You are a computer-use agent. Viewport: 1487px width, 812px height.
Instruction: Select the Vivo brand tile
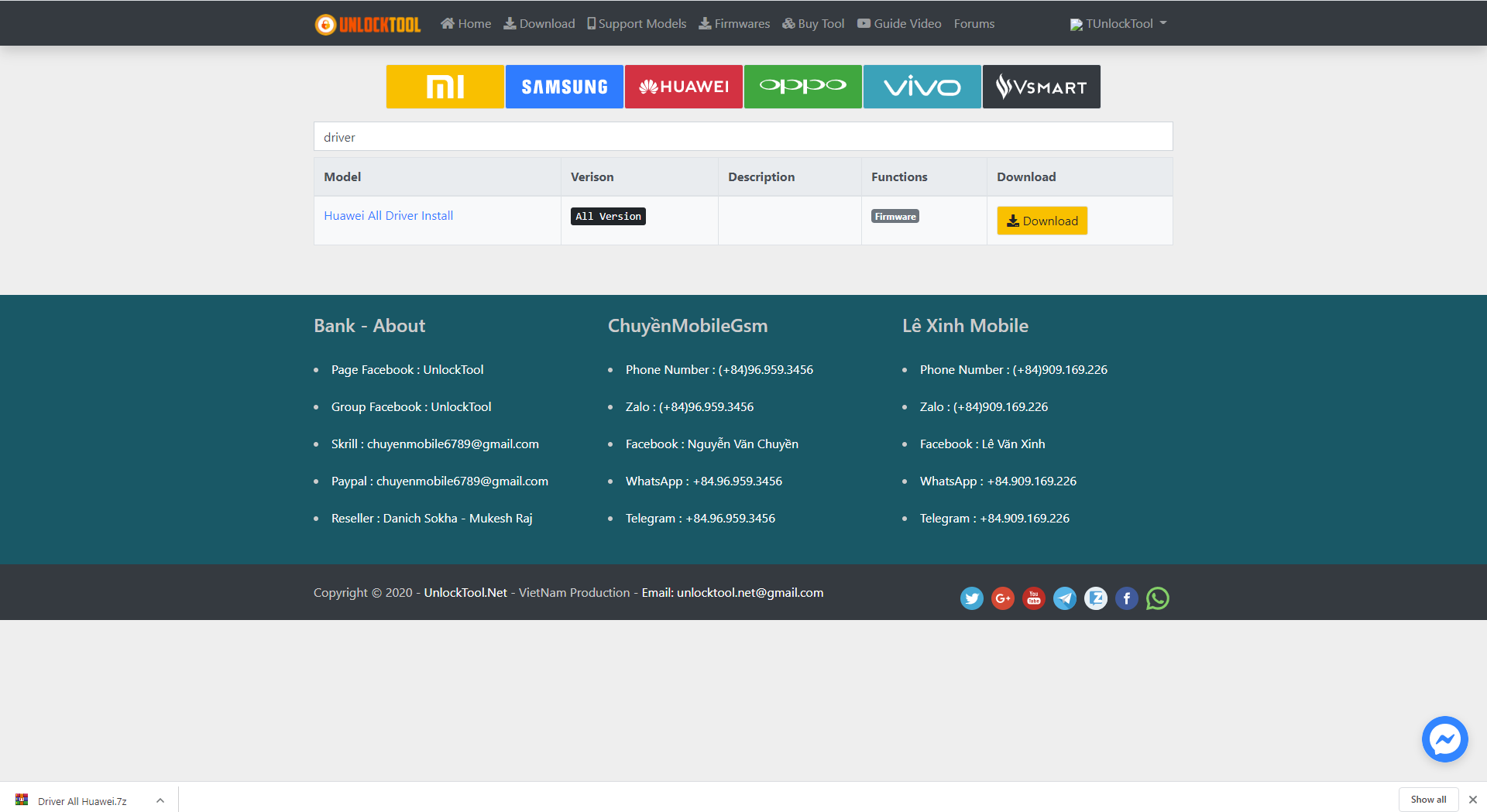[922, 87]
